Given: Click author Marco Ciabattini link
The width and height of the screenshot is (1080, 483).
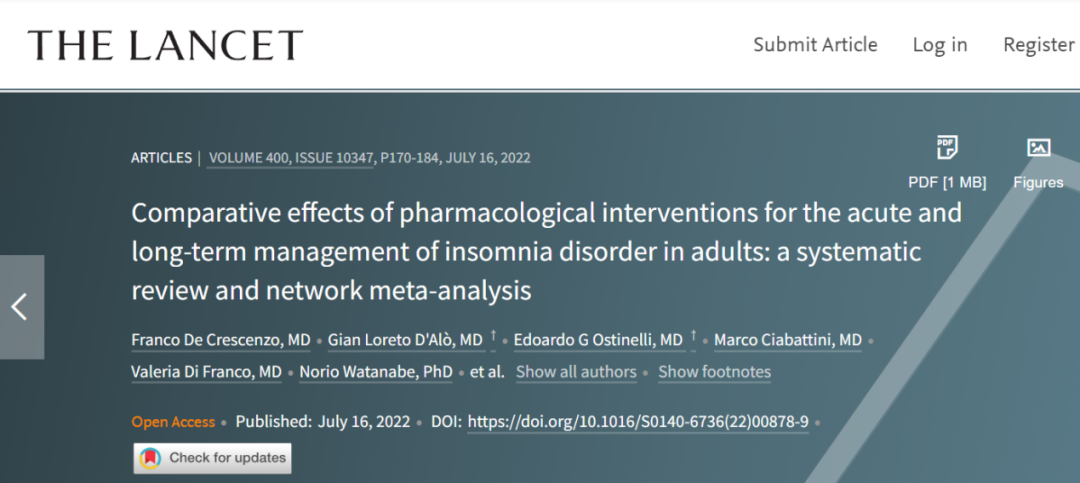Looking at the screenshot, I should (x=787, y=341).
